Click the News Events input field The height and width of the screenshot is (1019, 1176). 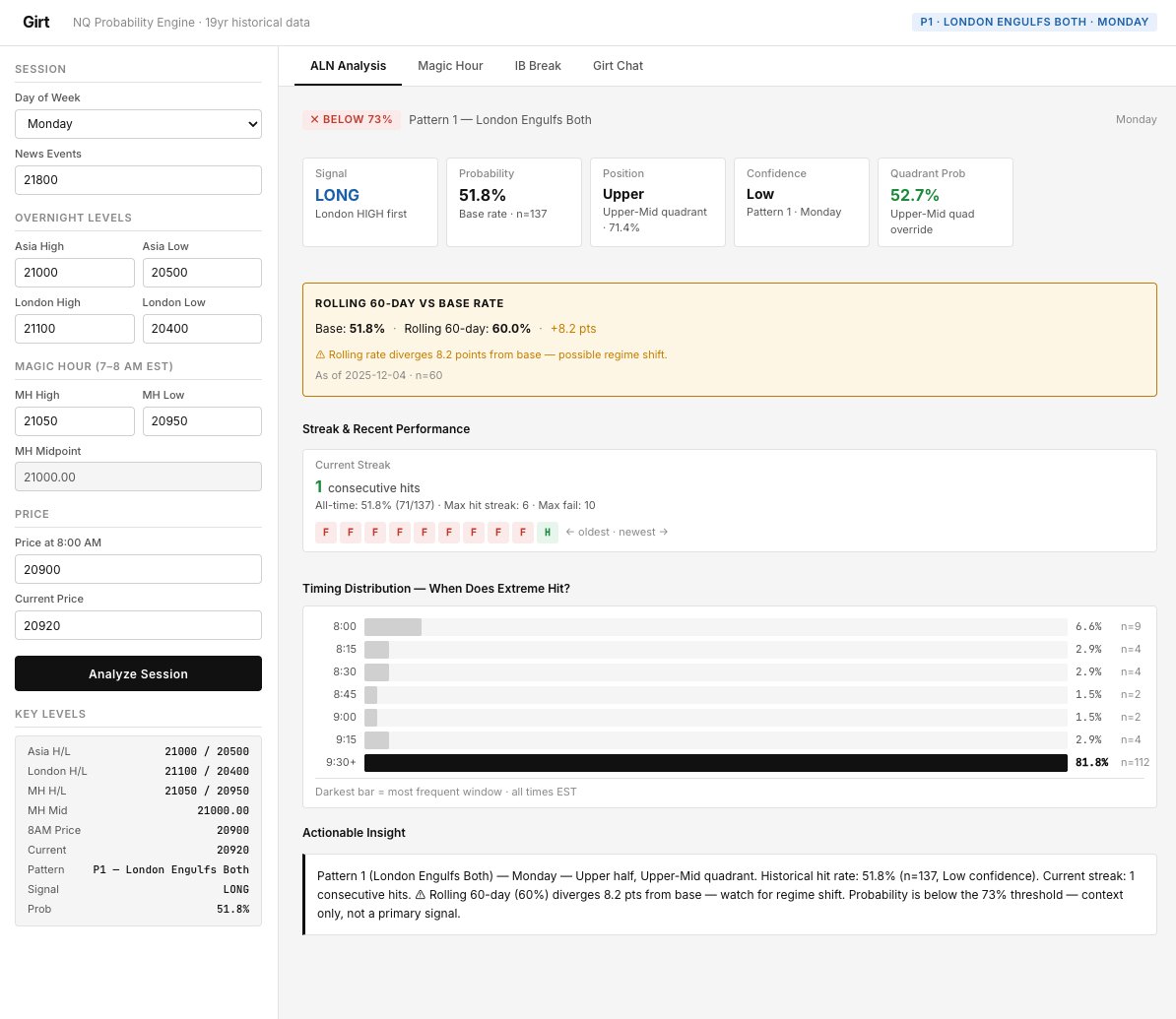(x=138, y=180)
